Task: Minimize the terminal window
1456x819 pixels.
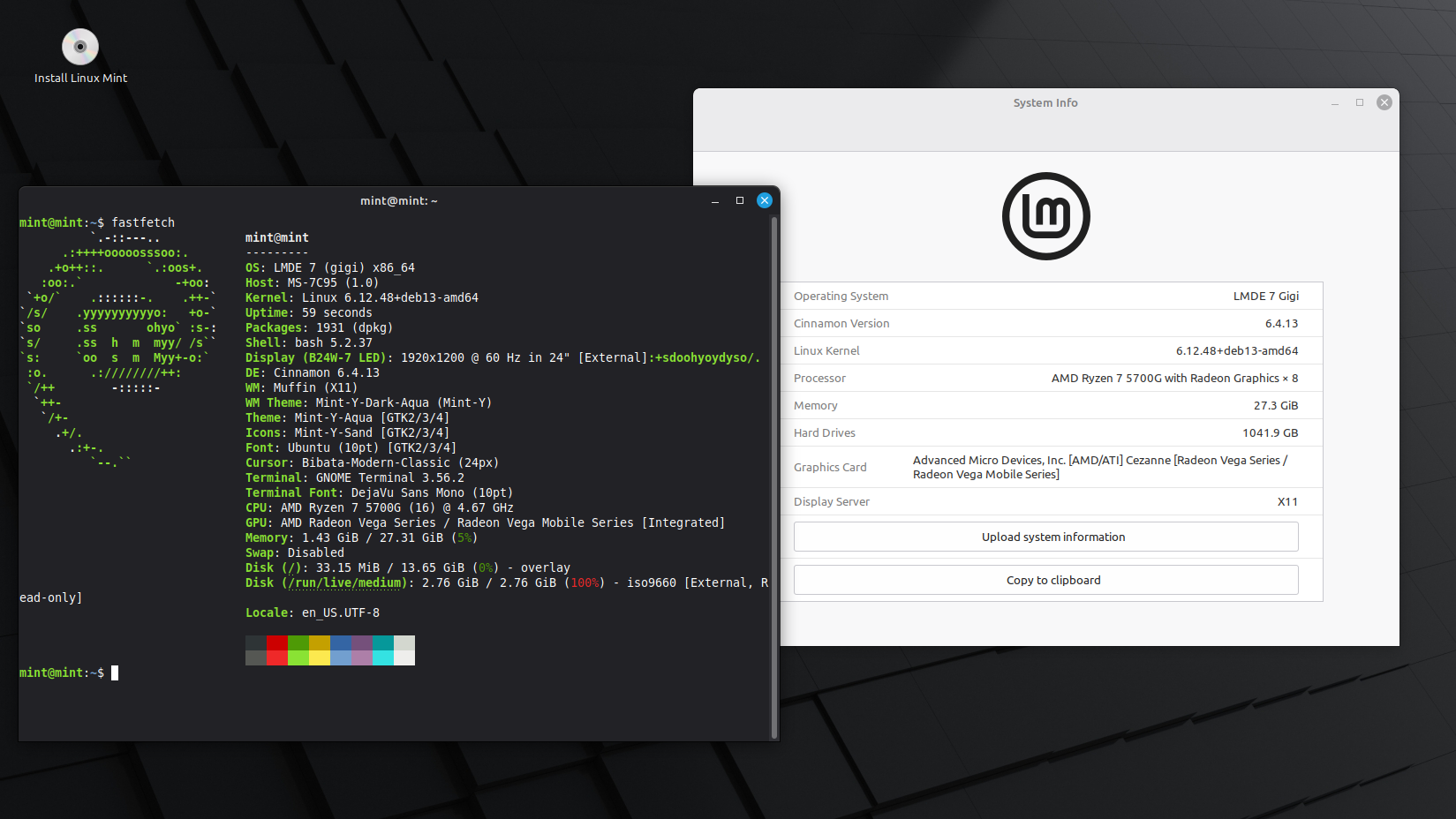Action: tap(715, 201)
